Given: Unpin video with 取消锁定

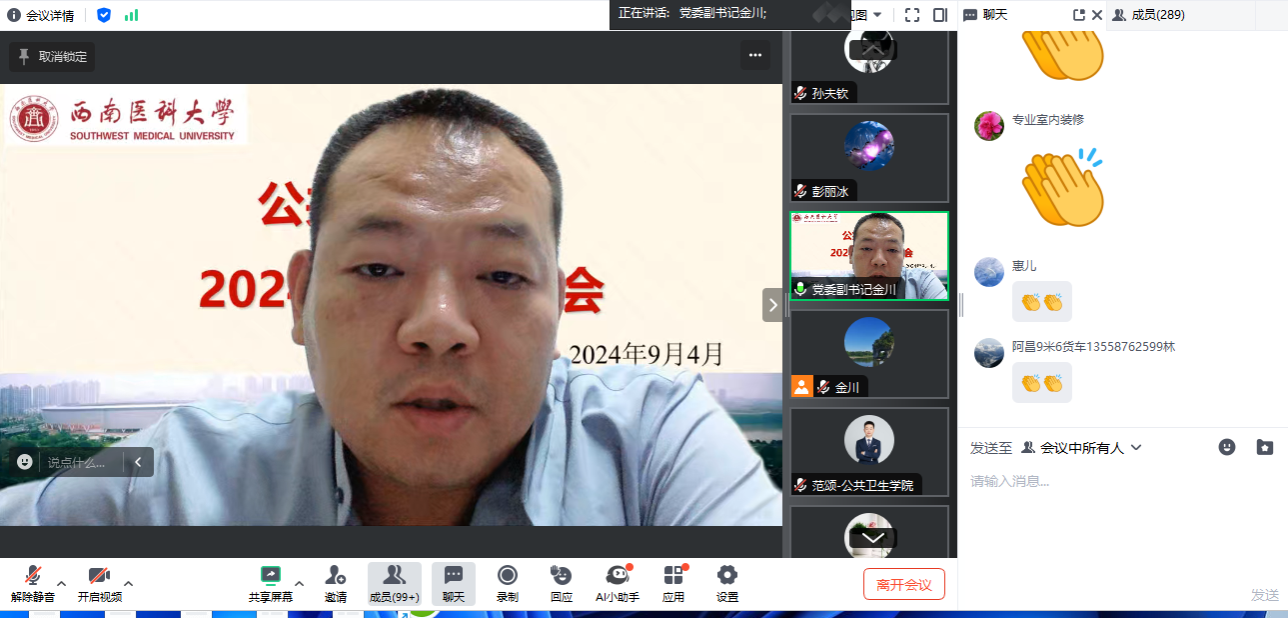Looking at the screenshot, I should click(52, 57).
